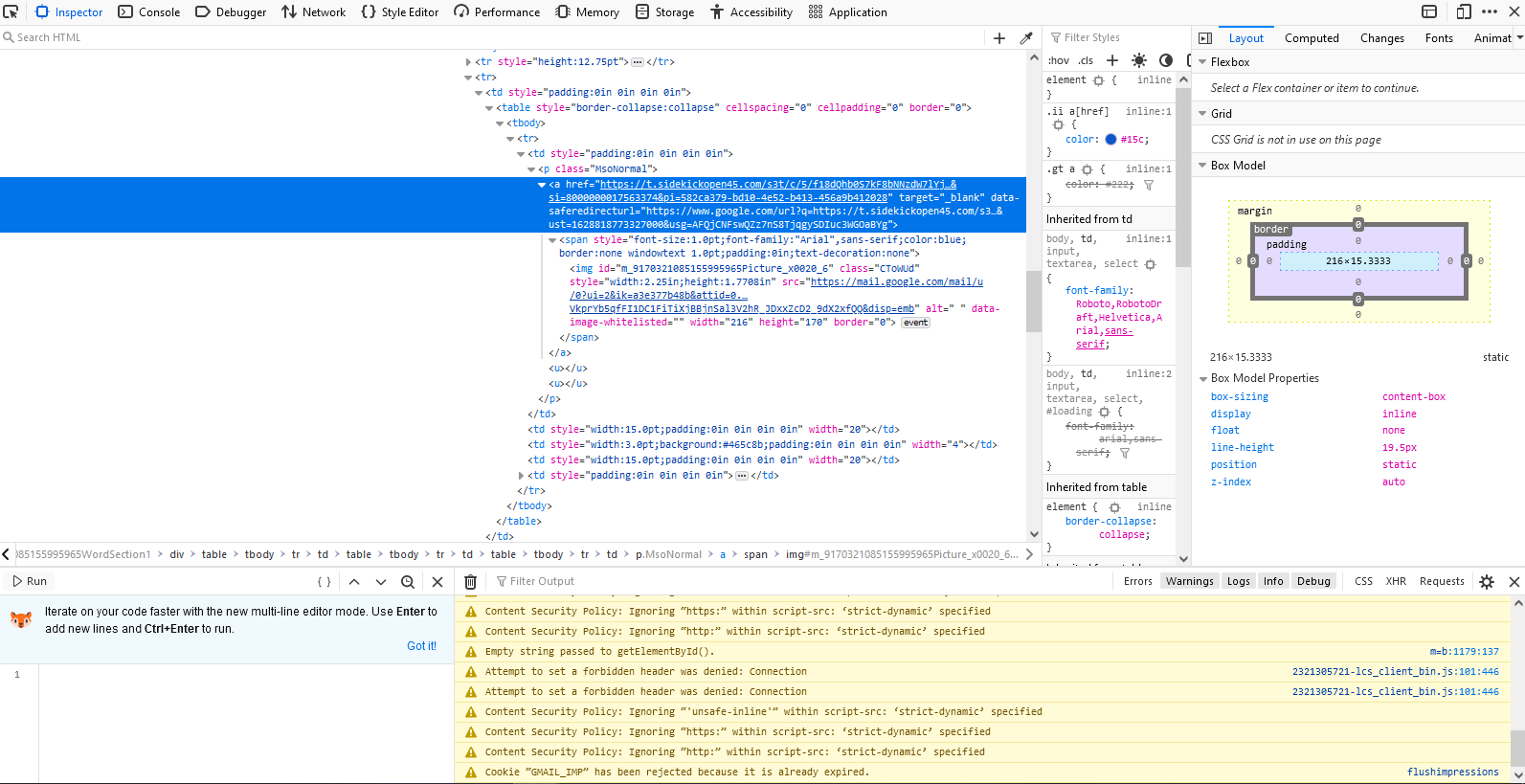Enable the CSS console filter
The height and width of the screenshot is (784, 1525).
click(x=1363, y=581)
